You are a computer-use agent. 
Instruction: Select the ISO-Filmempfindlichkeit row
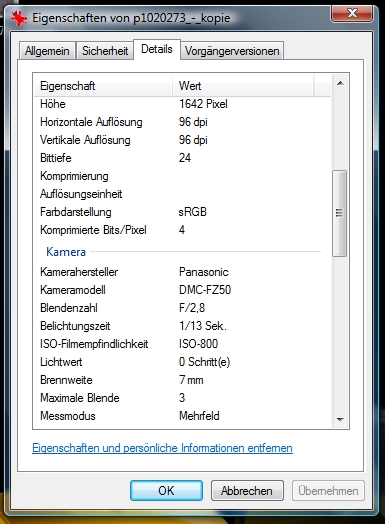(x=182, y=344)
